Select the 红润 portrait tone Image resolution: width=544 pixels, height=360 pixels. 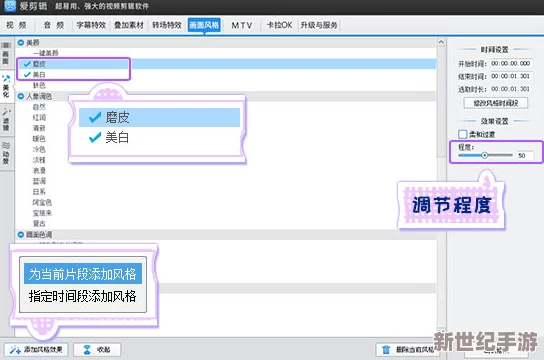[39, 118]
